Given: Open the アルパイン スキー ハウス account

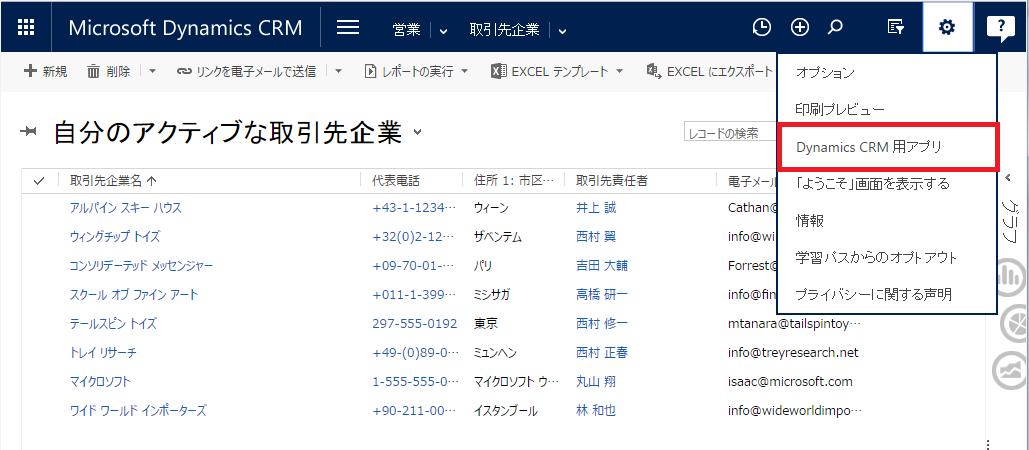Looking at the screenshot, I should click(x=125, y=208).
